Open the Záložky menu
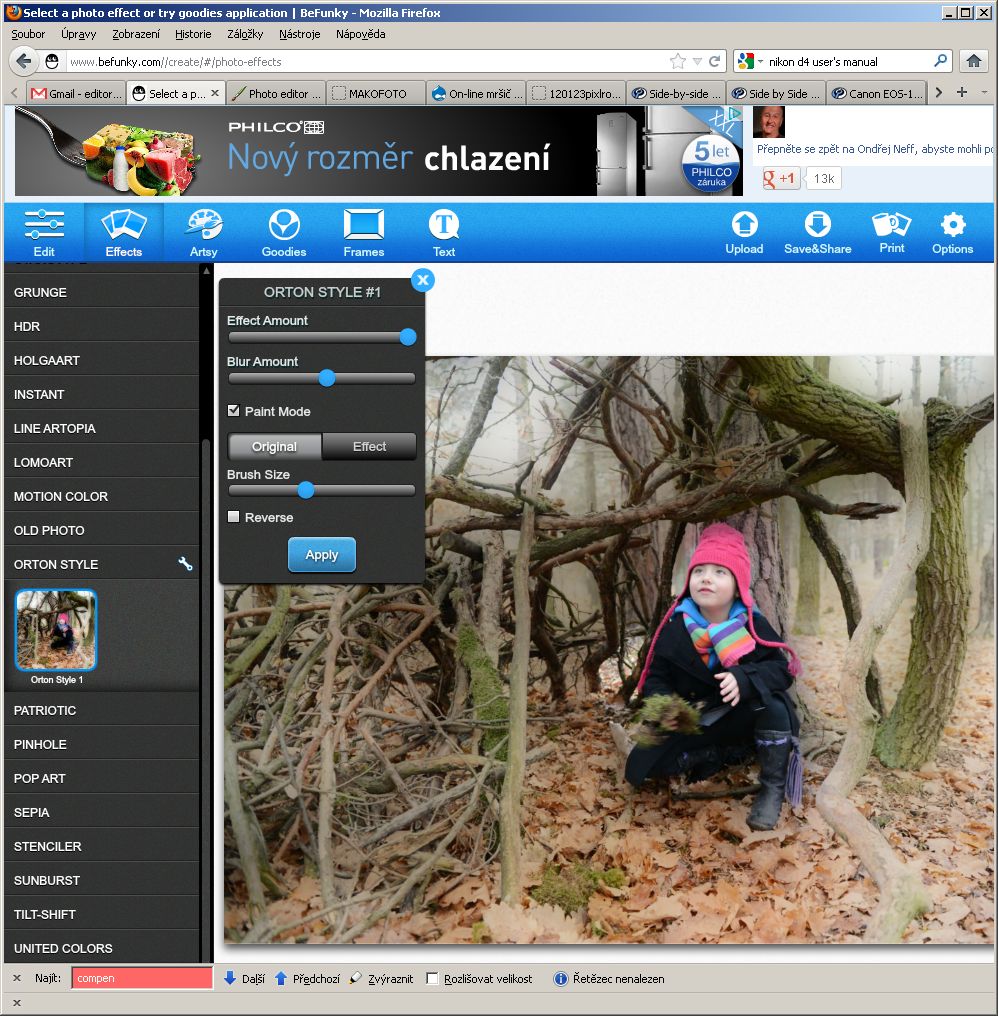This screenshot has width=998, height=1016. point(245,34)
